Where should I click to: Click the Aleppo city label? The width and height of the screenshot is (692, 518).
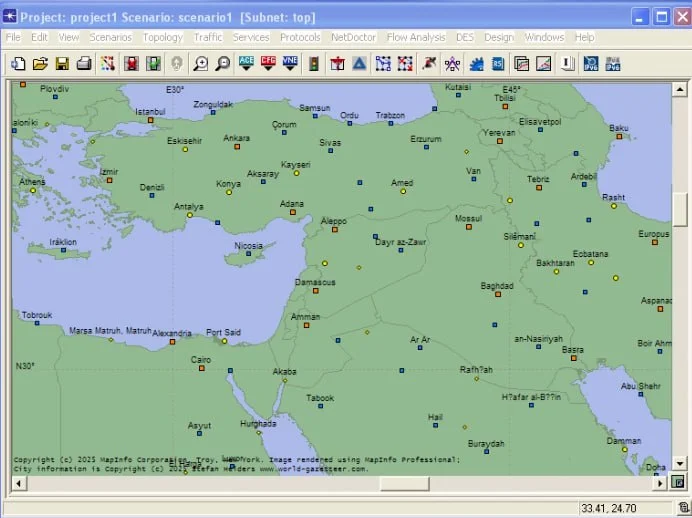tap(334, 221)
